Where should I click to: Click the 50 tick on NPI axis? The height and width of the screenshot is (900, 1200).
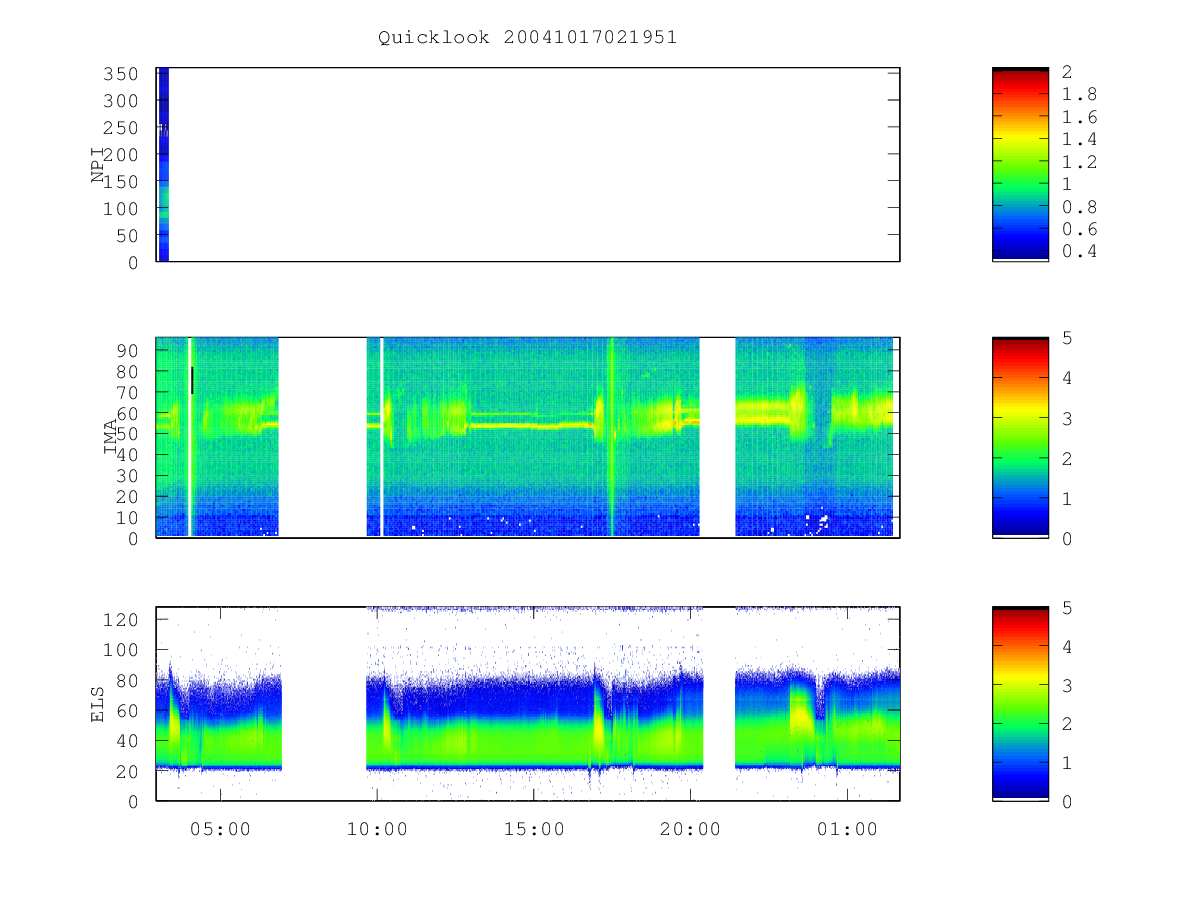pos(127,236)
